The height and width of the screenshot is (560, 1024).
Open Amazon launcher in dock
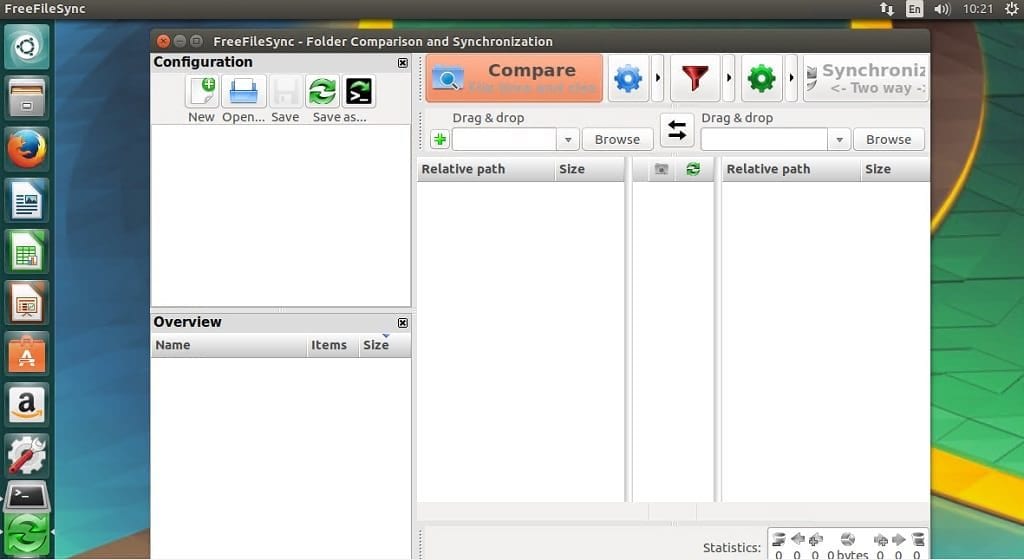pos(27,405)
